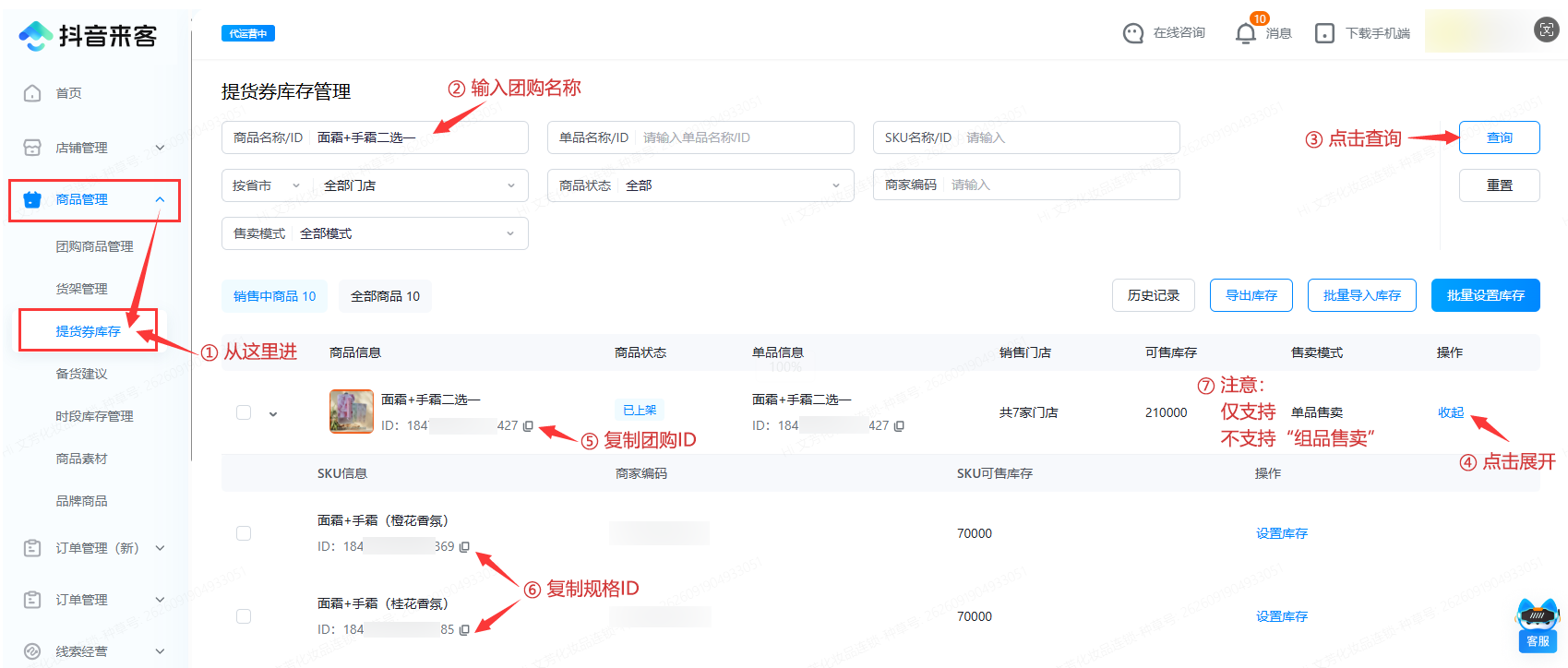Click the home icon in sidebar
Screen dimensions: 1568x668
(x=32, y=93)
